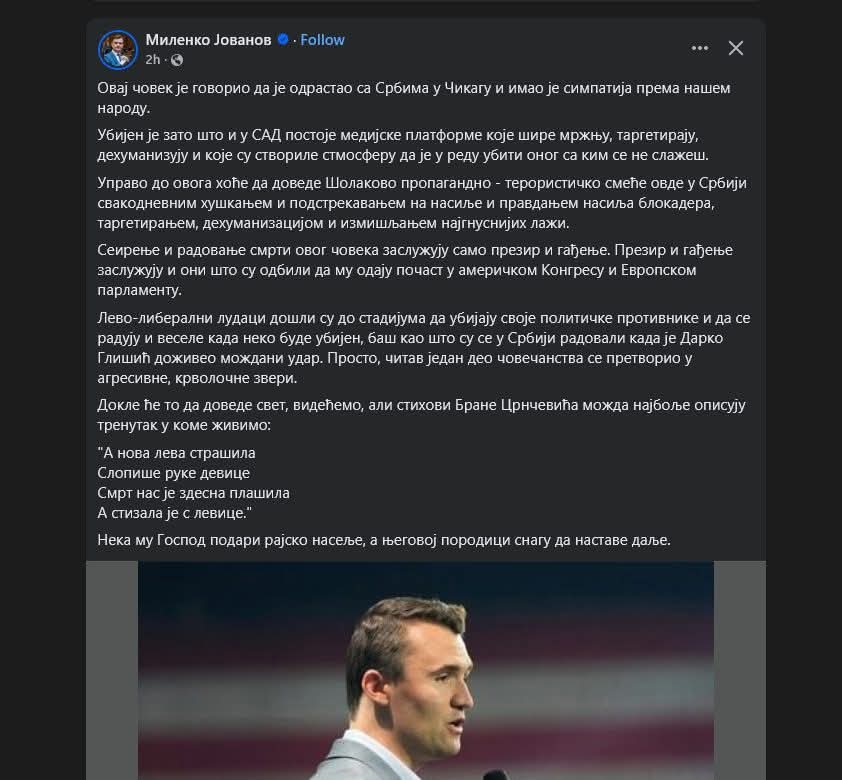Follow the post author

coord(322,40)
